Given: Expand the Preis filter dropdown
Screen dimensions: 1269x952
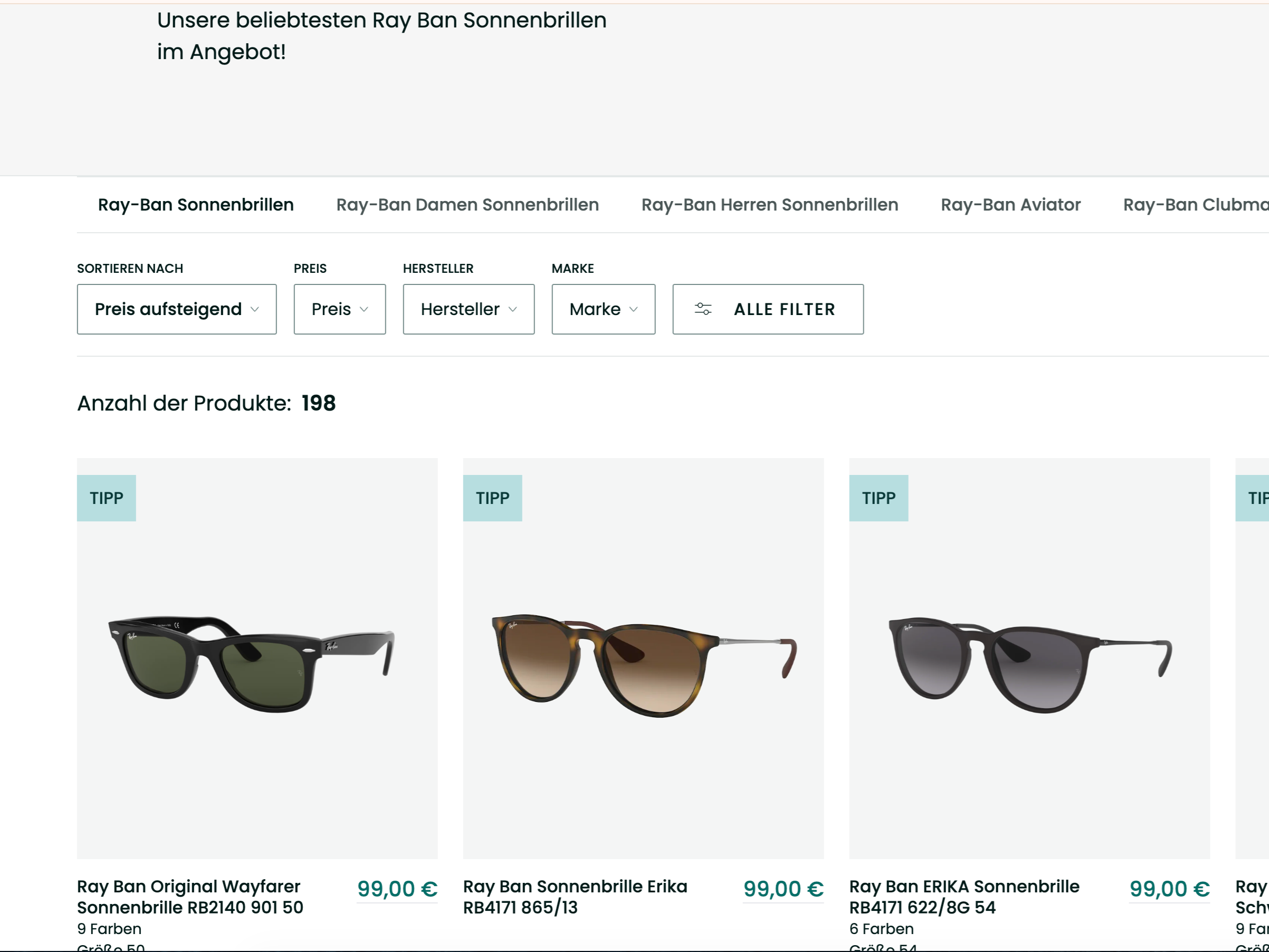Looking at the screenshot, I should point(340,309).
